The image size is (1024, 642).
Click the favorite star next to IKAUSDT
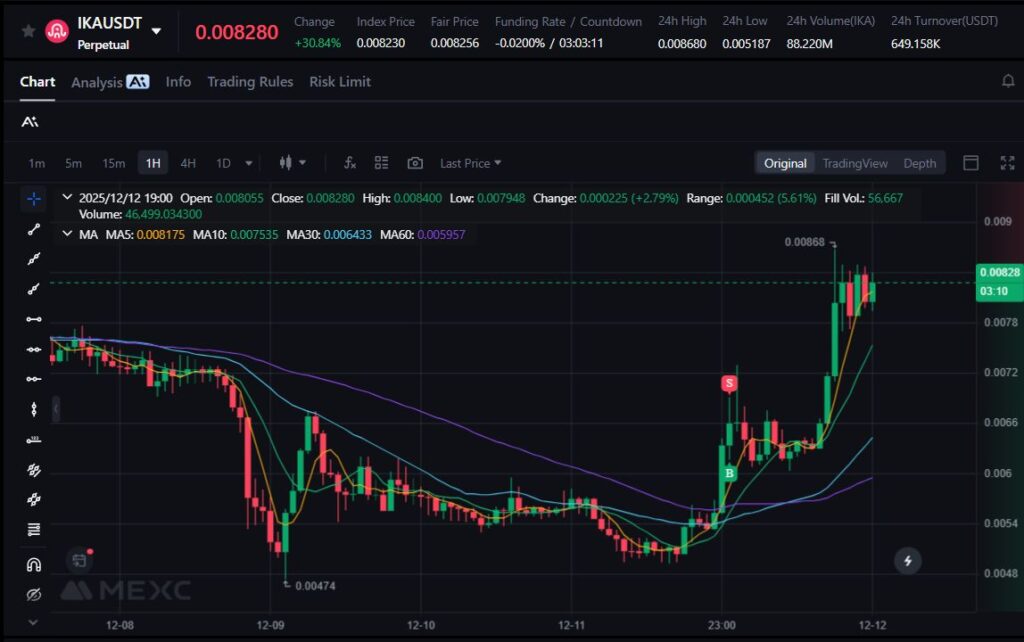pyautogui.click(x=28, y=31)
